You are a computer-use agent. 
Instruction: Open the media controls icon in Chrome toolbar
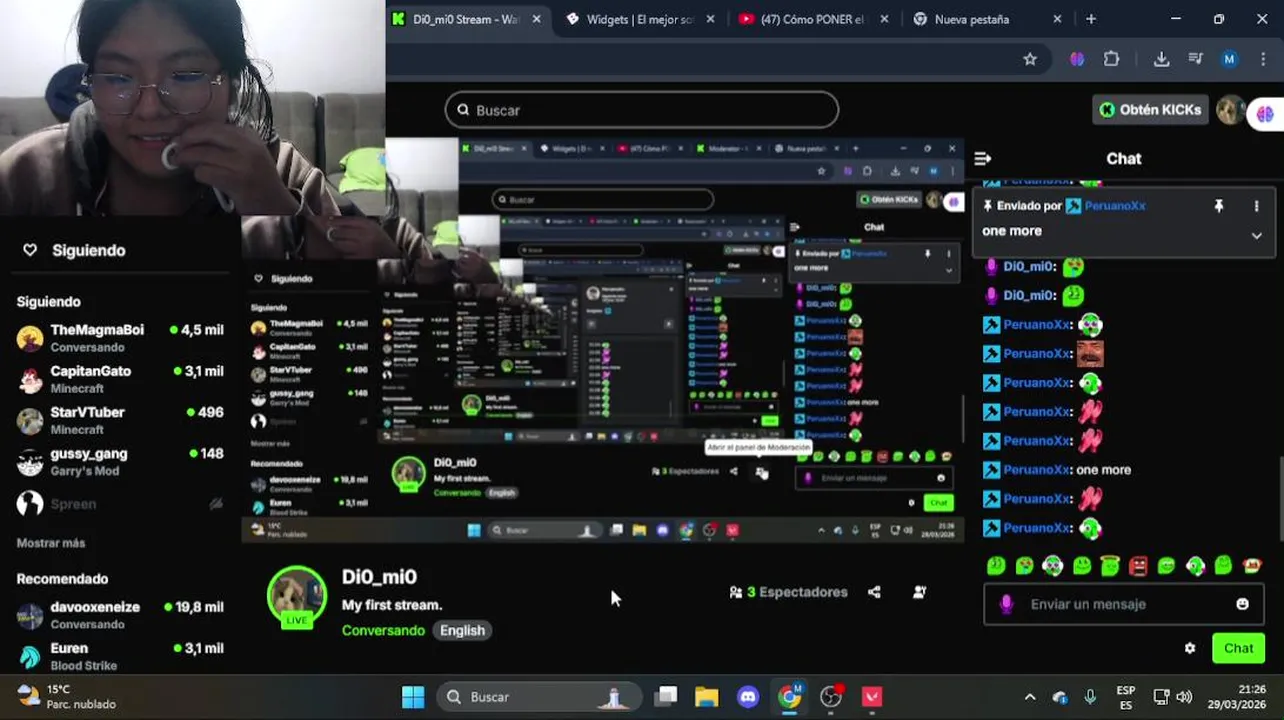(1195, 59)
